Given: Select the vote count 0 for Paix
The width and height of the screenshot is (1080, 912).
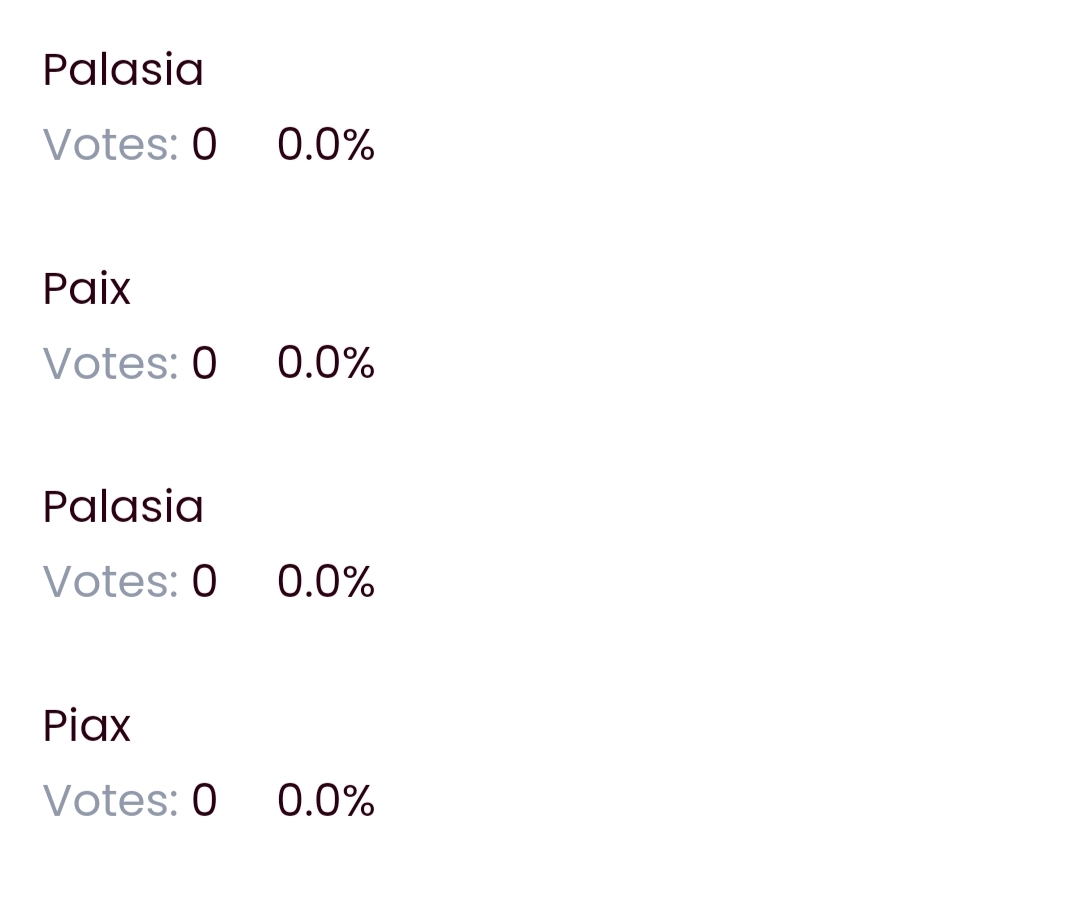Looking at the screenshot, I should tap(205, 363).
